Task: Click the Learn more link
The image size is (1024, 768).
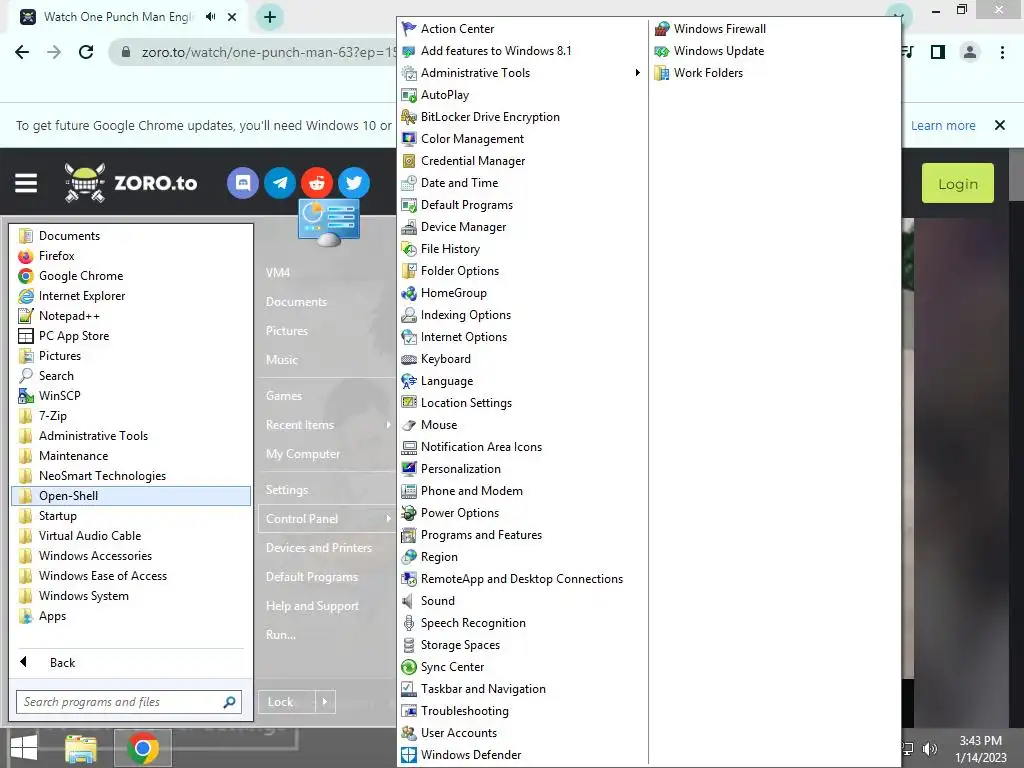Action: [x=943, y=125]
